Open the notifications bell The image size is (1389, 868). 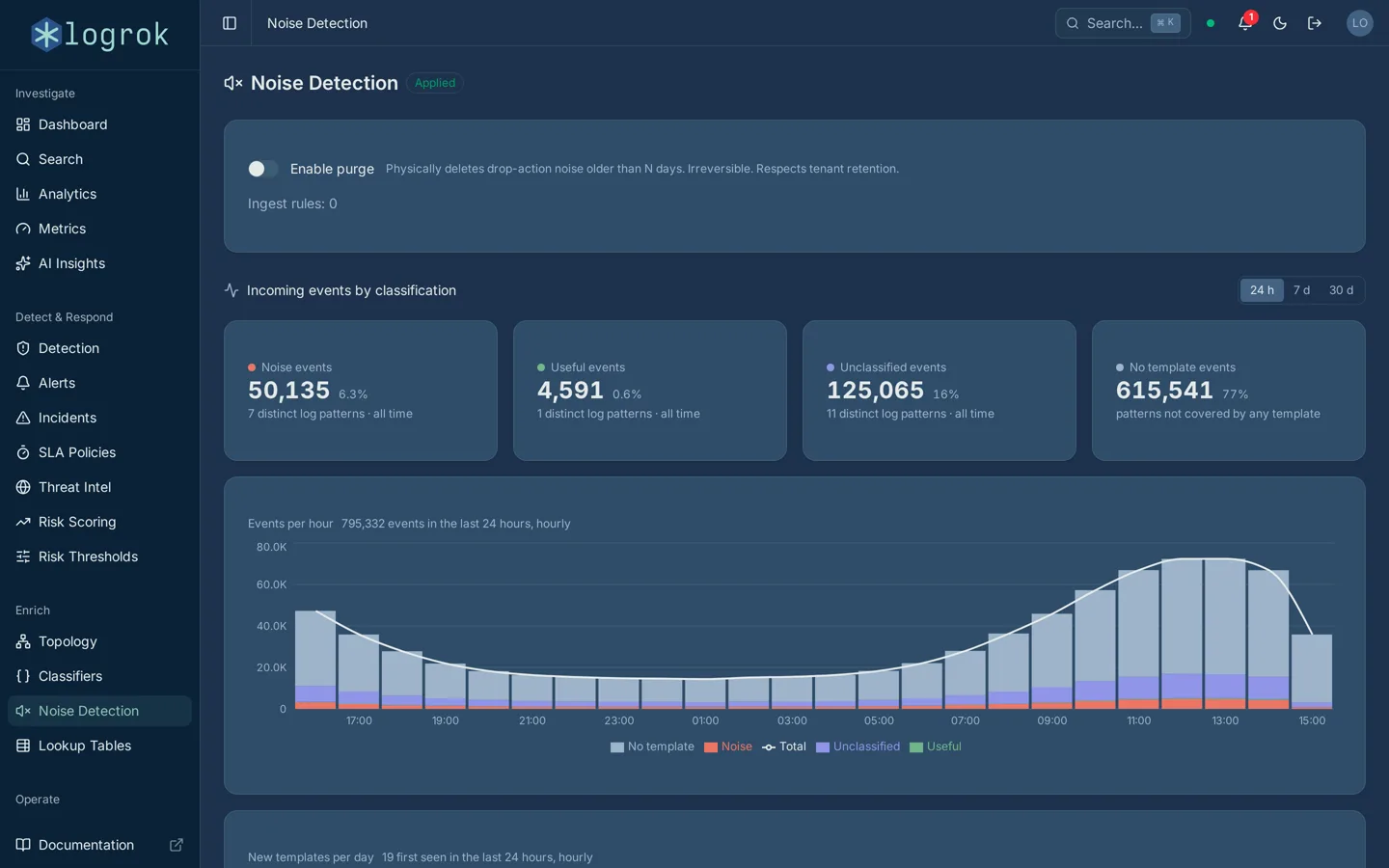coord(1245,23)
